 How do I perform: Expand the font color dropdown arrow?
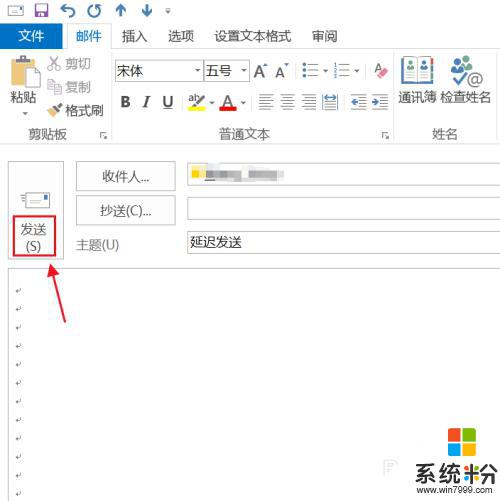(243, 103)
